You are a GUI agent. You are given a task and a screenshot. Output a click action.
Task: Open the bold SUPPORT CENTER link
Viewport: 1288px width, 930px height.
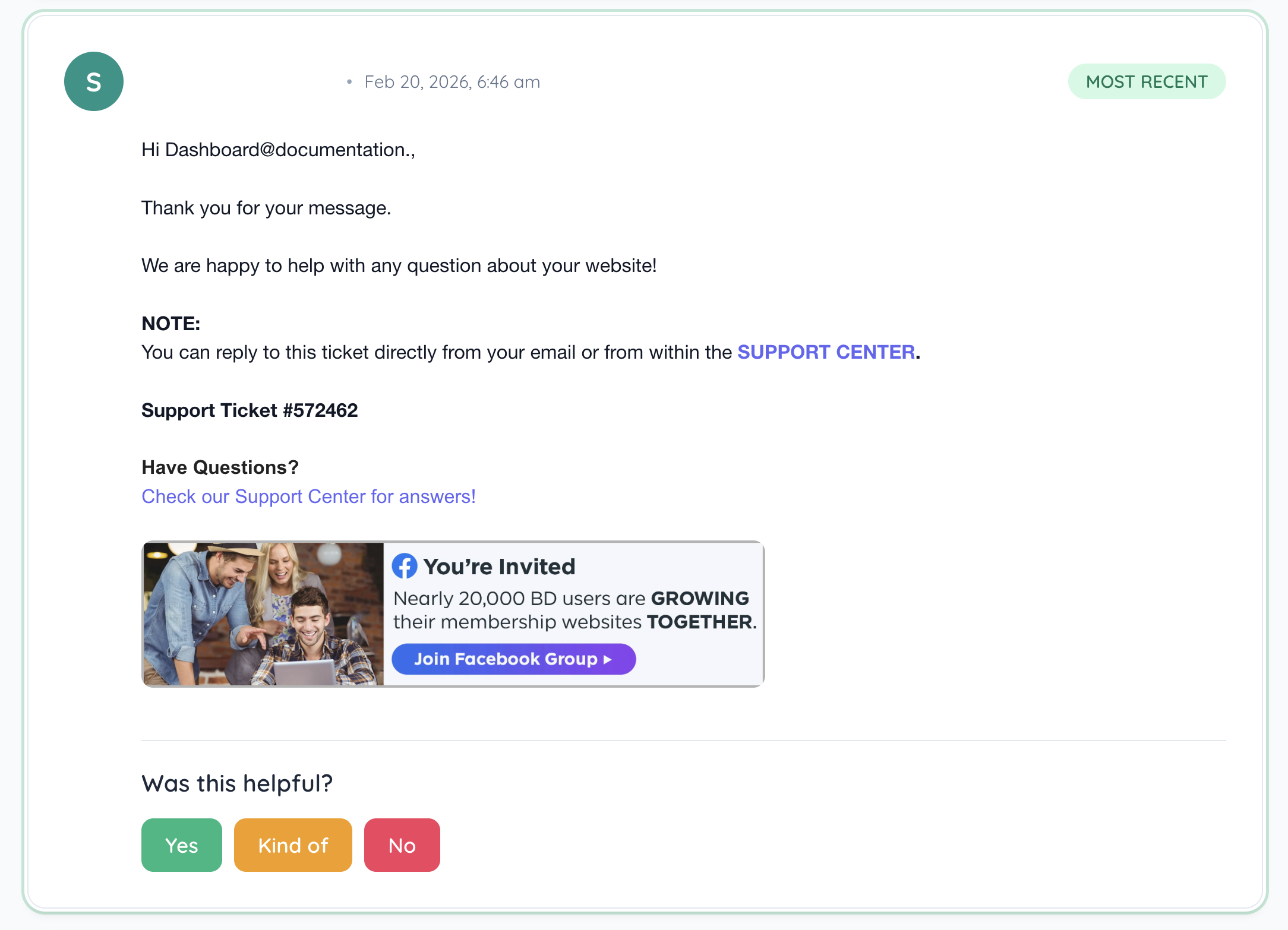point(826,352)
